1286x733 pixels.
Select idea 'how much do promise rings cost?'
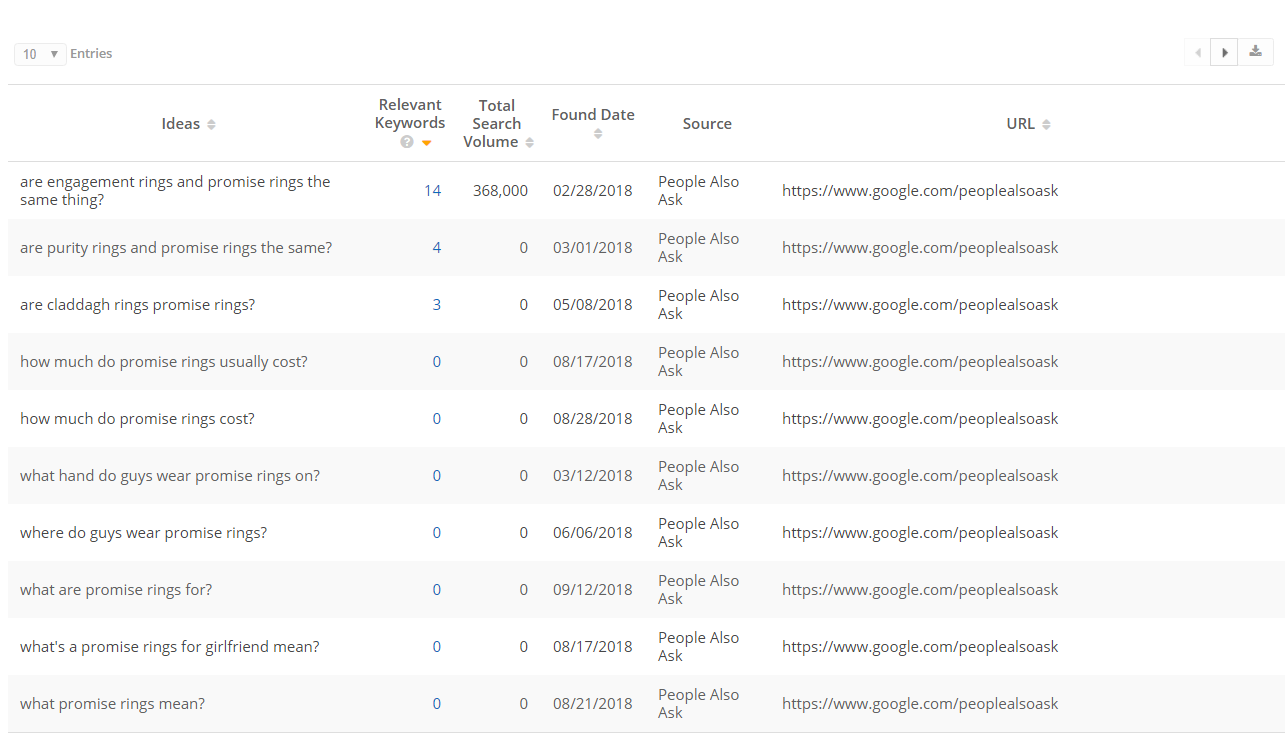[137, 418]
